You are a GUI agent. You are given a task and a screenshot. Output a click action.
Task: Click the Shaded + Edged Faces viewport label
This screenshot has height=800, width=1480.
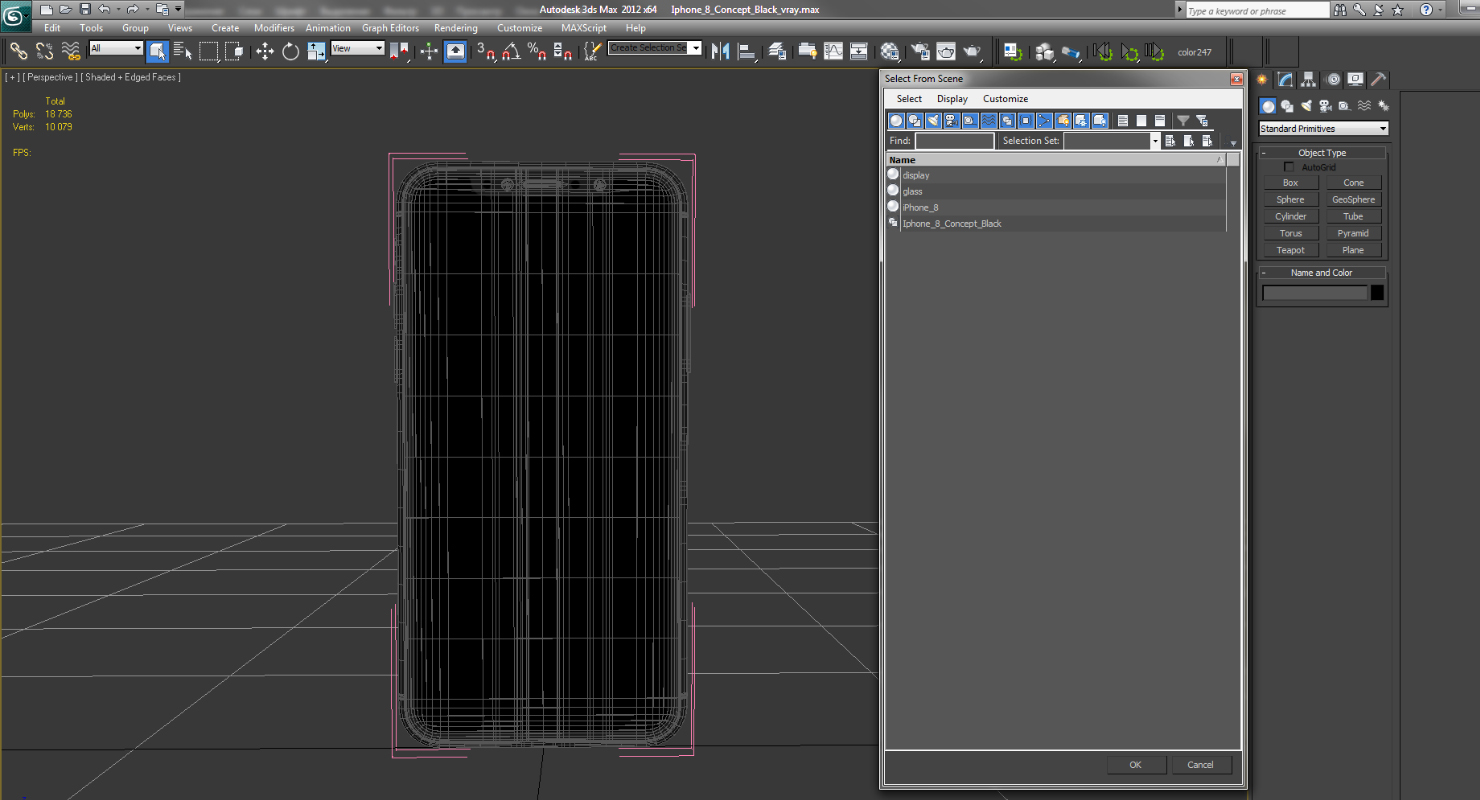pyautogui.click(x=133, y=77)
